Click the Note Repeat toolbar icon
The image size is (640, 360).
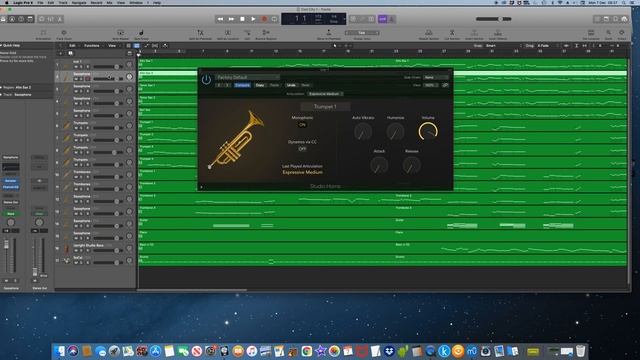pyautogui.click(x=120, y=34)
